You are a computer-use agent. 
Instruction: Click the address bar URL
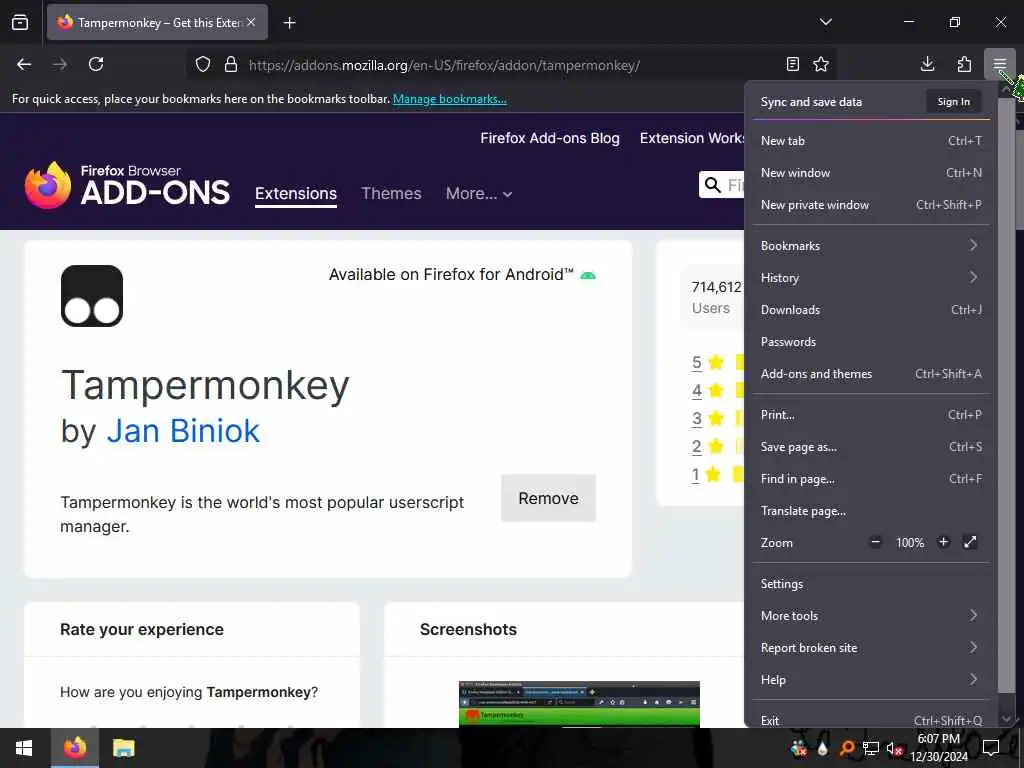(x=444, y=65)
